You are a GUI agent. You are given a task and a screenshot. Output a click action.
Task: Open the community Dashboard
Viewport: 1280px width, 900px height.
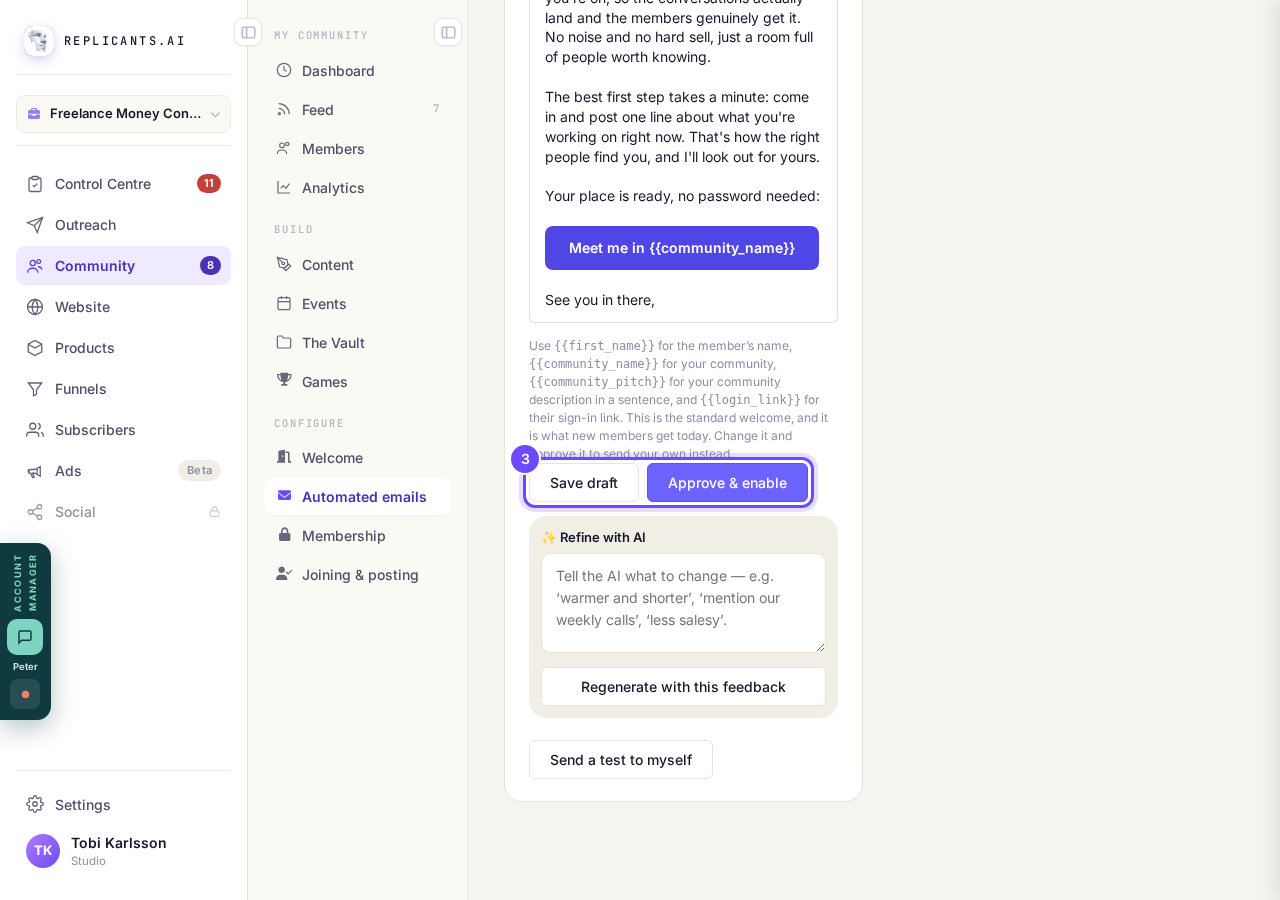(357, 71)
